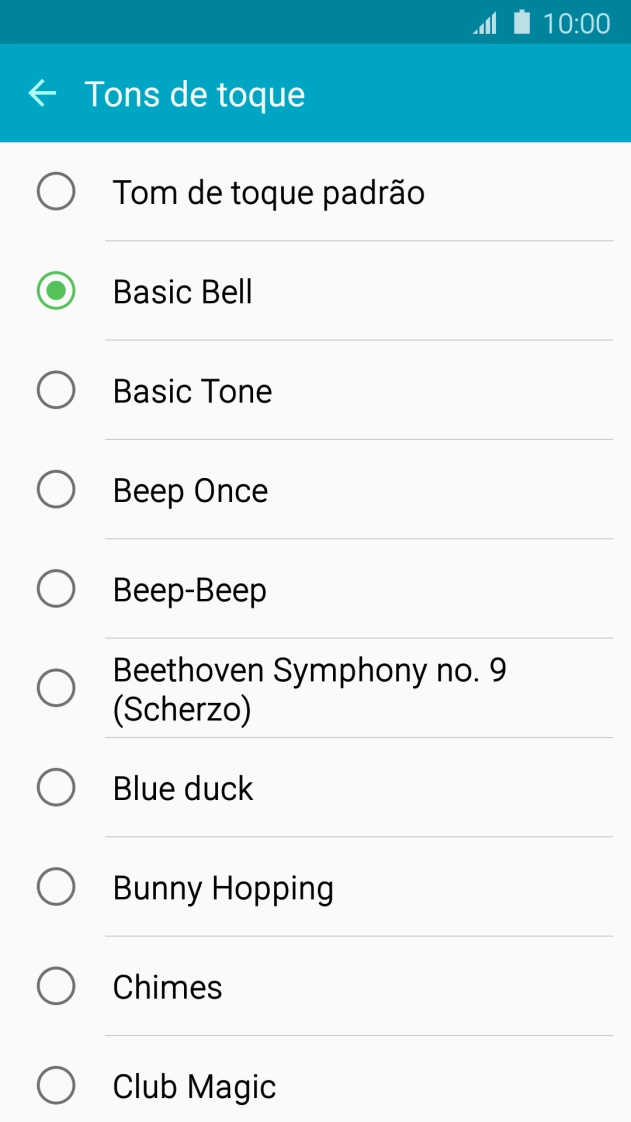Choose the Beep Once radio button
Image resolution: width=631 pixels, height=1122 pixels.
click(56, 490)
